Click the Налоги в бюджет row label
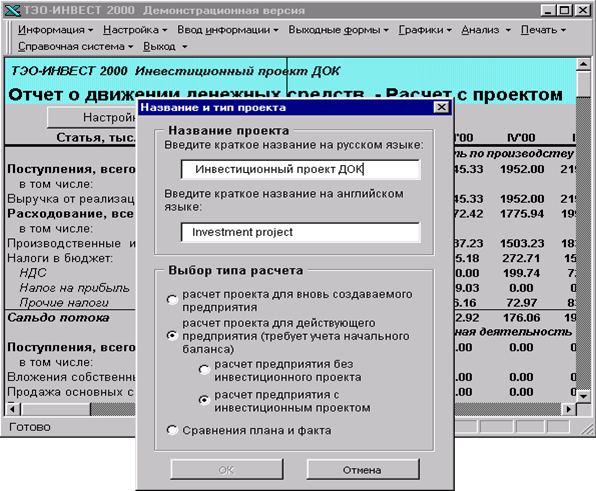Image resolution: width=596 pixels, height=491 pixels. click(x=60, y=258)
